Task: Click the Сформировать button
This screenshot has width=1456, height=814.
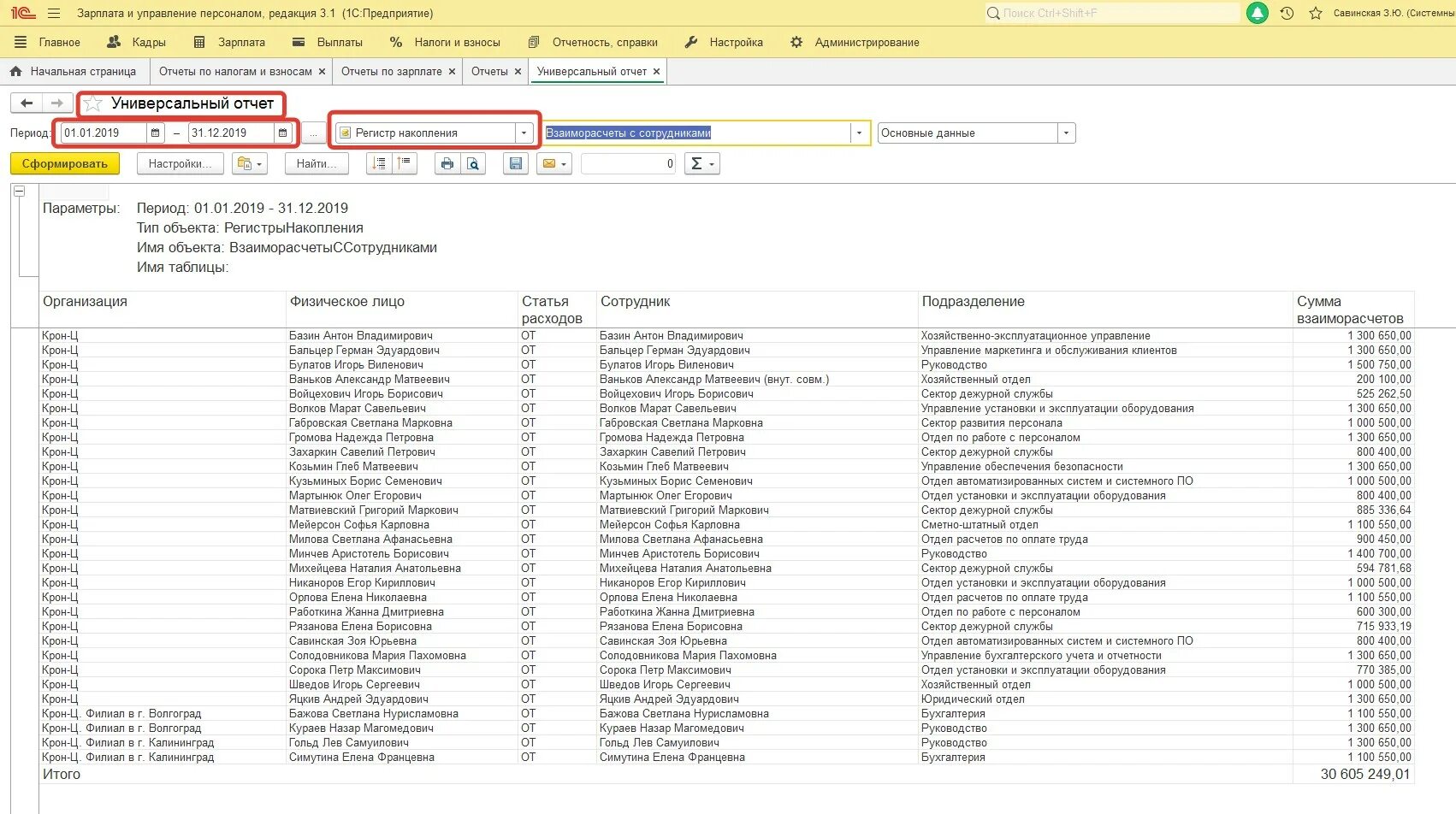Action: click(65, 163)
